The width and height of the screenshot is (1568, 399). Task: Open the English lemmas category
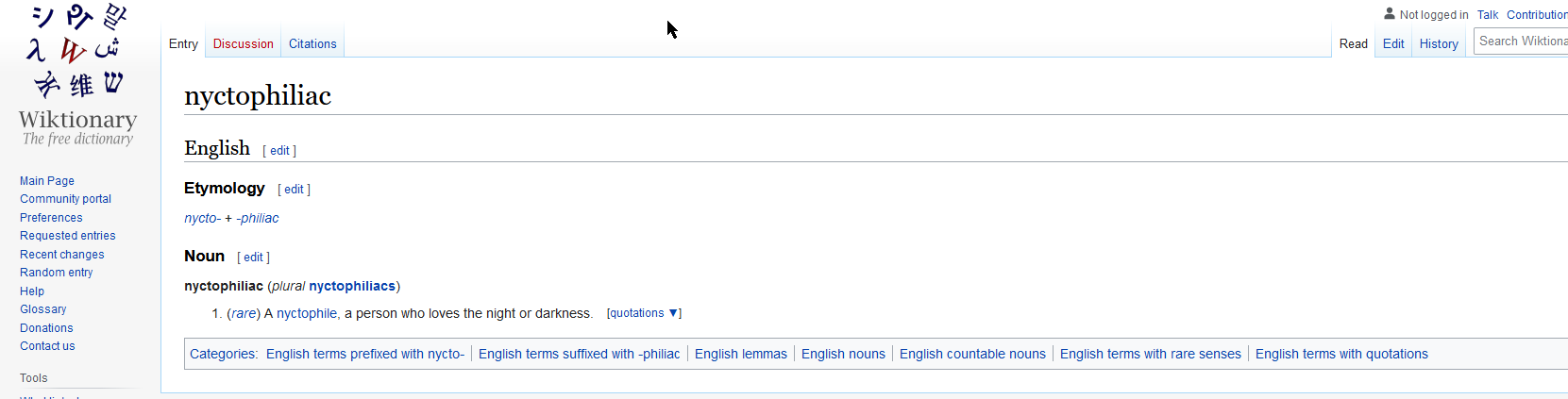pos(741,354)
